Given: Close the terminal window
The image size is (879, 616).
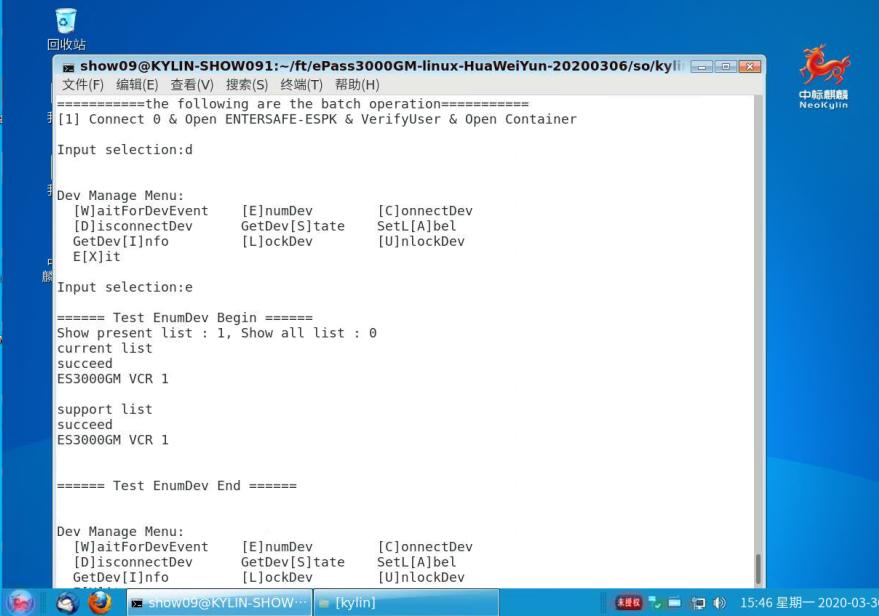Looking at the screenshot, I should 750,67.
